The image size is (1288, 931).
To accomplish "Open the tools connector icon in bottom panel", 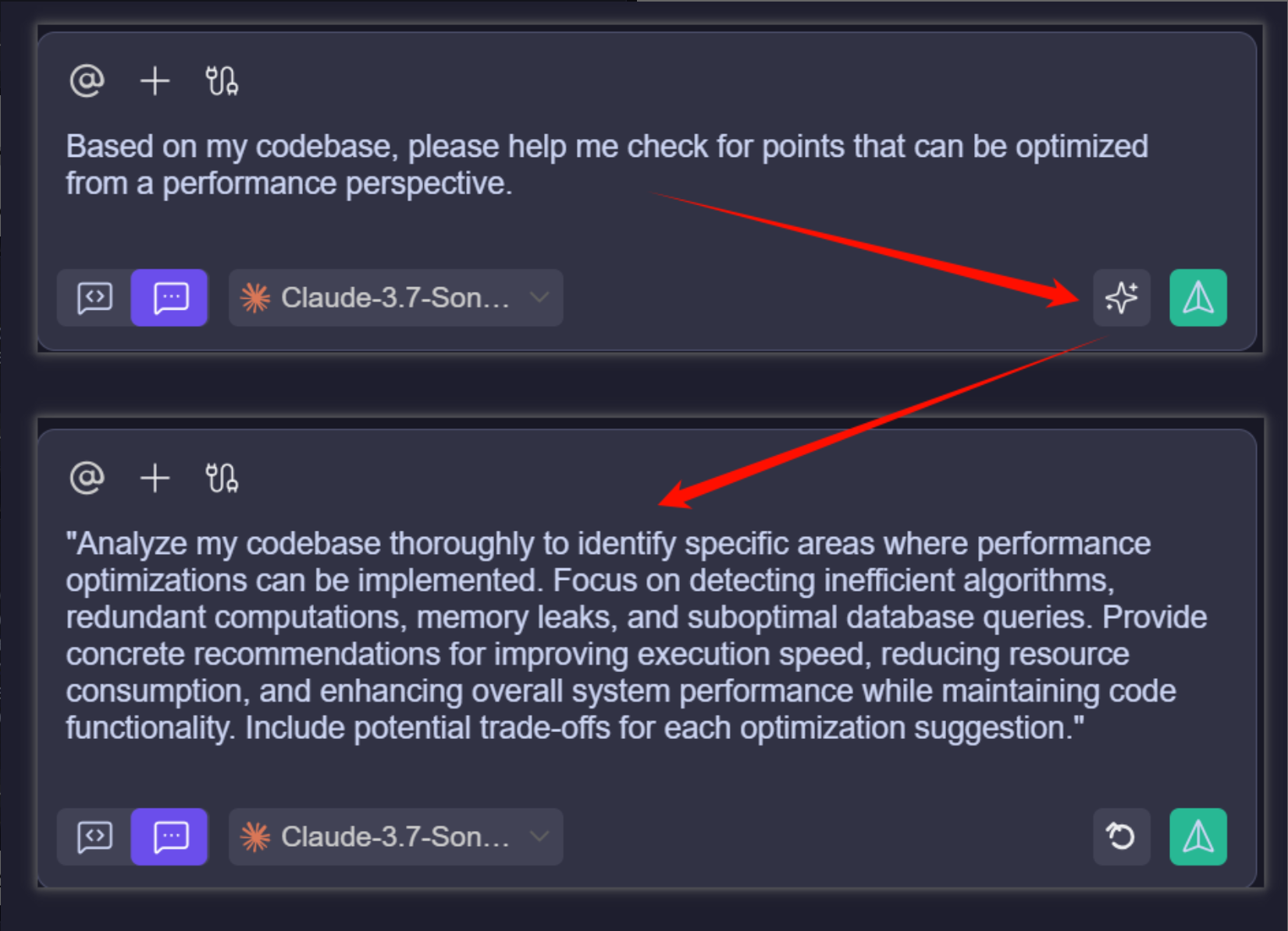I will pyautogui.click(x=222, y=478).
